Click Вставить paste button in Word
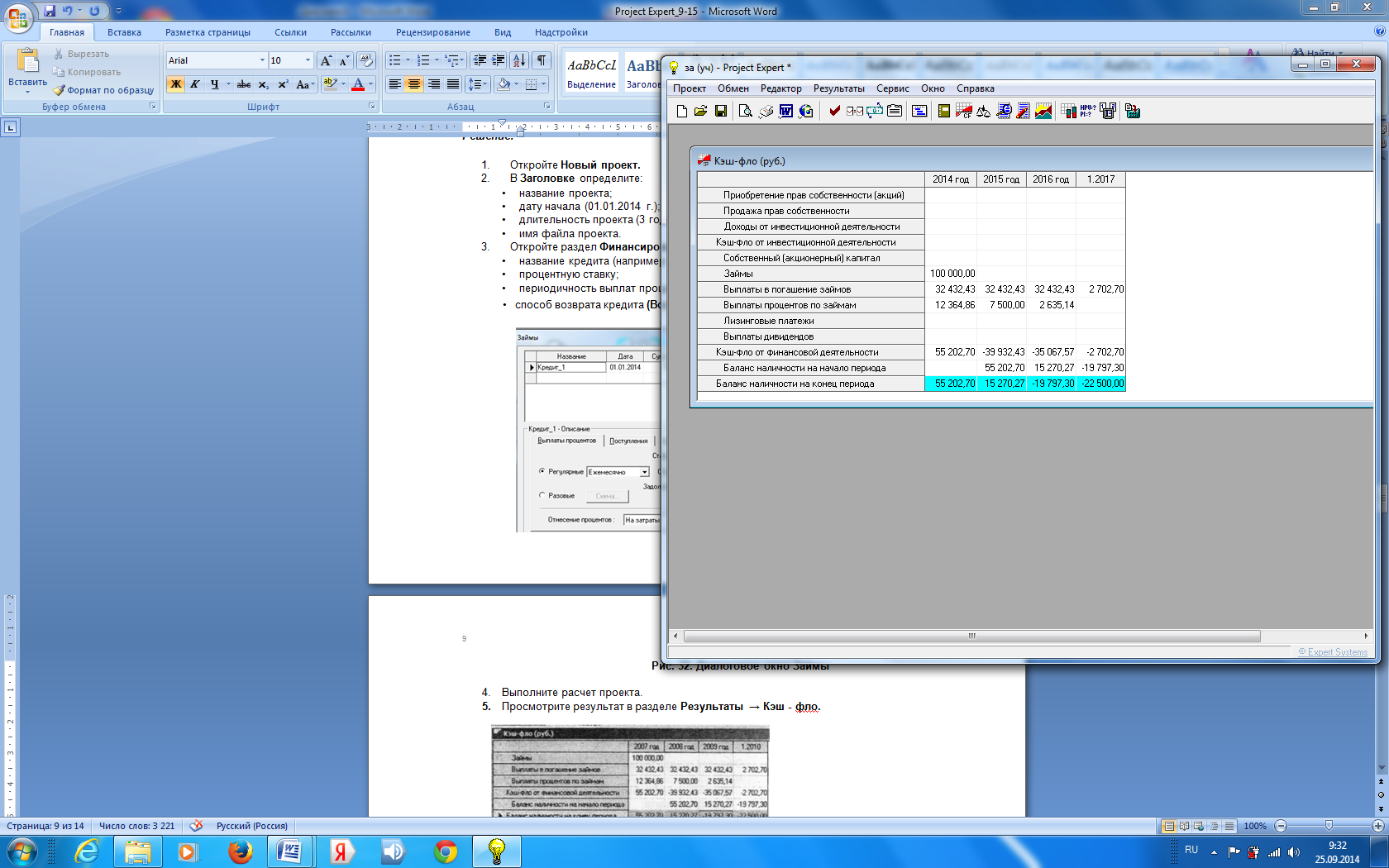This screenshot has width=1389, height=868. (27, 70)
